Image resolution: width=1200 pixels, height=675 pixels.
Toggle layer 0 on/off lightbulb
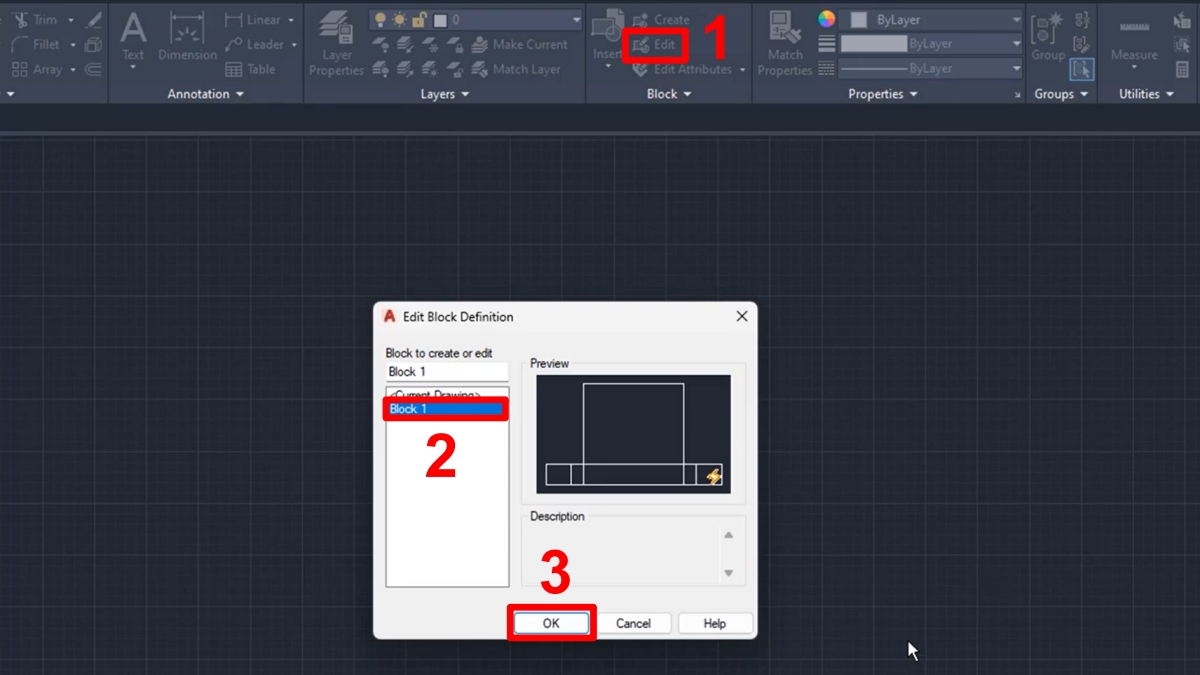pyautogui.click(x=380, y=19)
